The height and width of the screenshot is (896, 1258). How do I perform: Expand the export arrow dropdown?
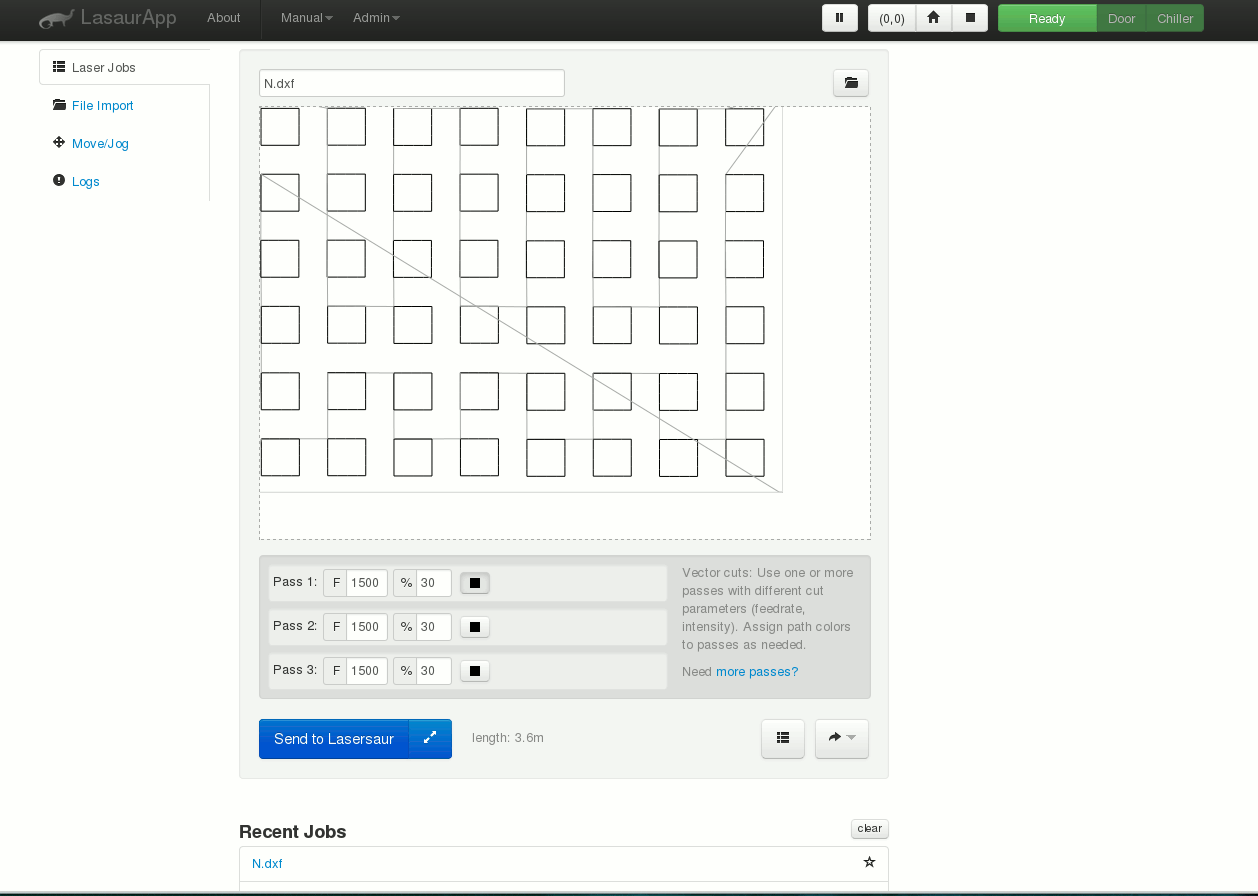842,739
